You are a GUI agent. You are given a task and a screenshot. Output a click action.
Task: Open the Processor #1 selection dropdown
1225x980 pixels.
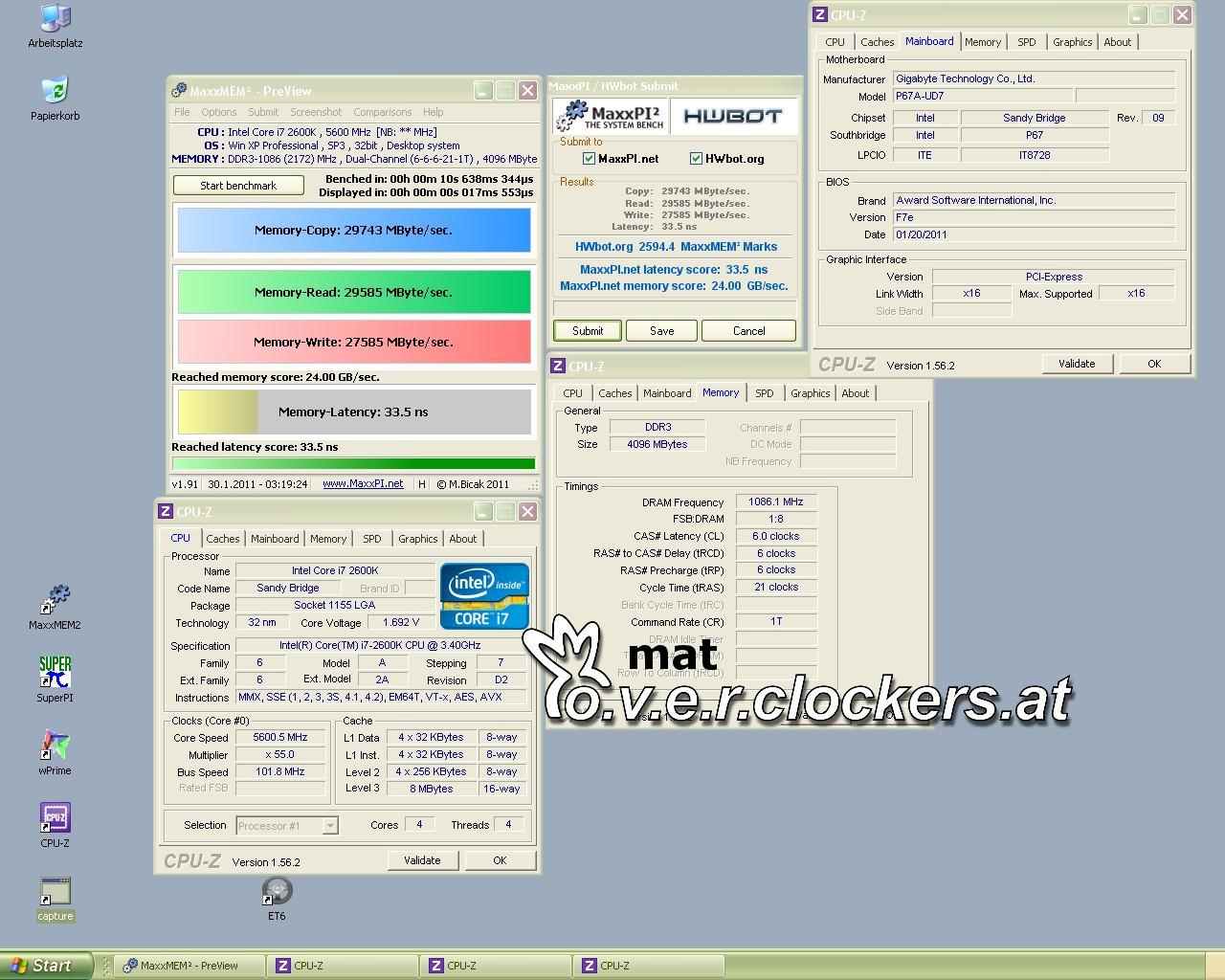point(286,825)
